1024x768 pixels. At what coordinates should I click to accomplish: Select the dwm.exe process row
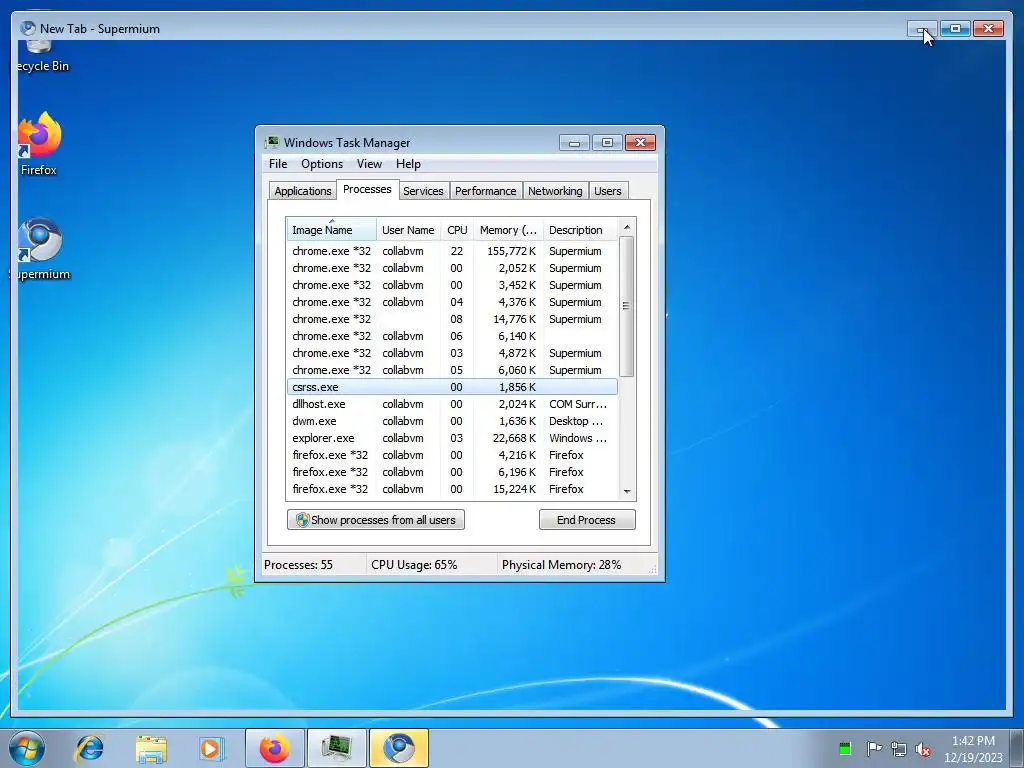pyautogui.click(x=452, y=421)
